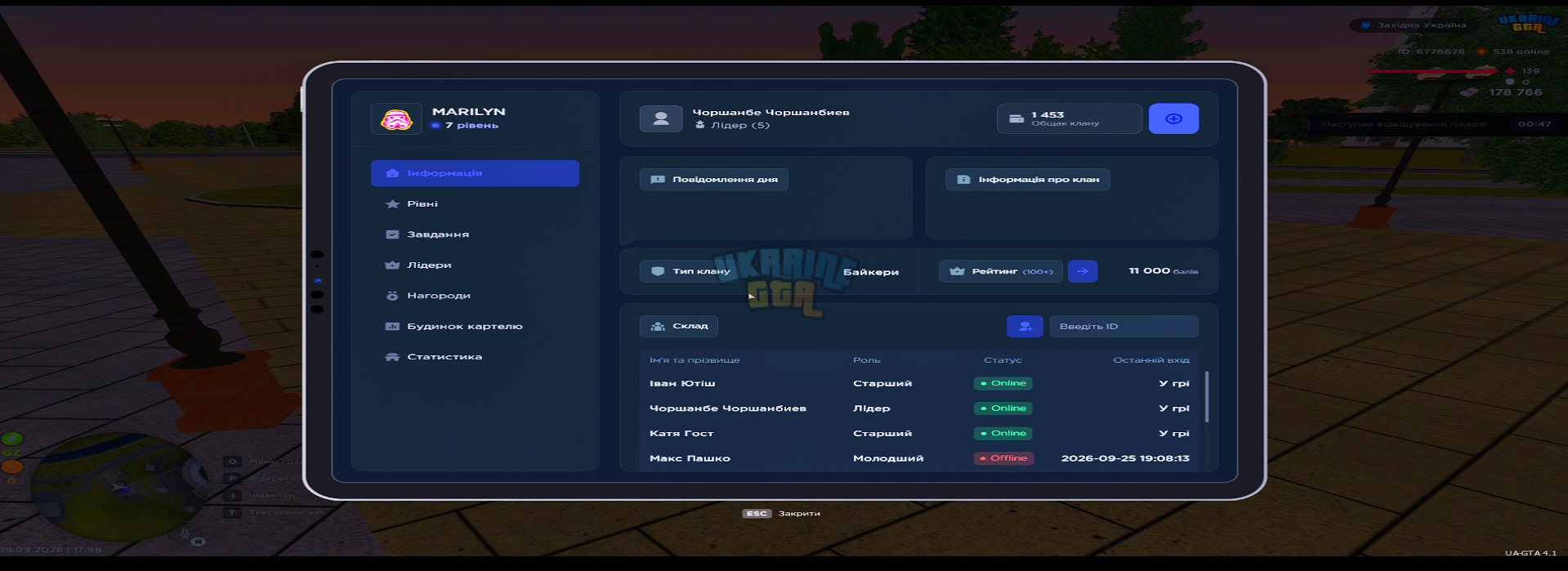Click the star icon beside Рівні
This screenshot has height=571, width=1568.
click(x=392, y=204)
